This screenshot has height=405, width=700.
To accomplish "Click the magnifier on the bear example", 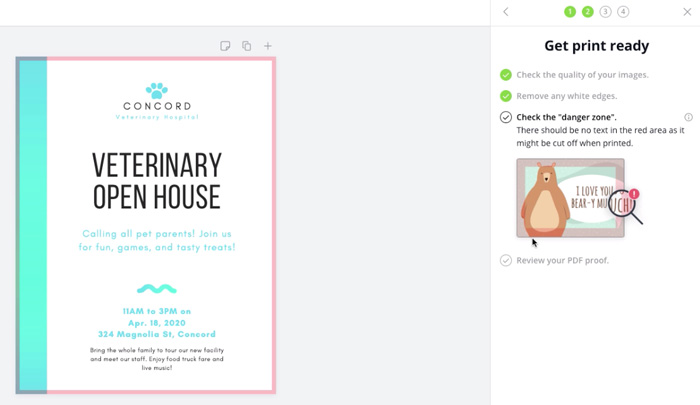I will 625,205.
